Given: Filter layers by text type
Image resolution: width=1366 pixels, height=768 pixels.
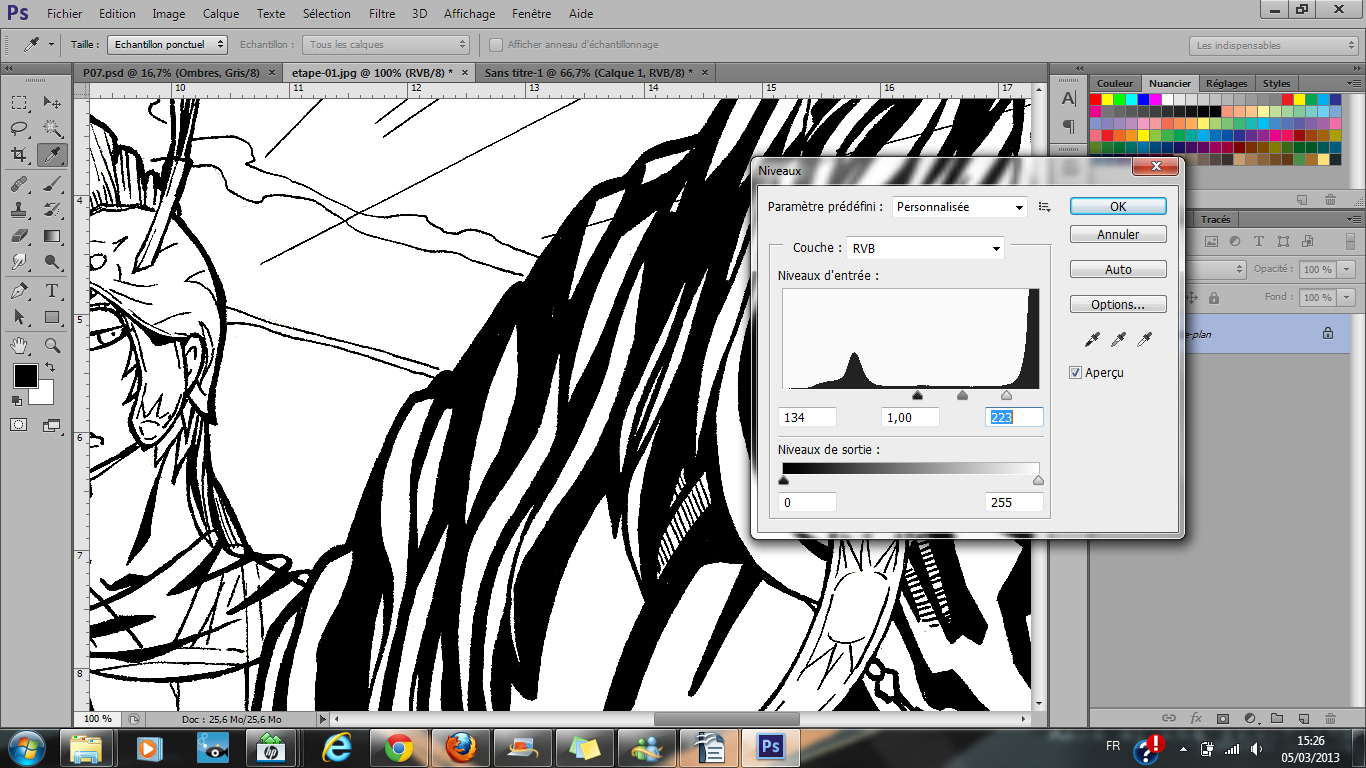Looking at the screenshot, I should [x=1258, y=241].
